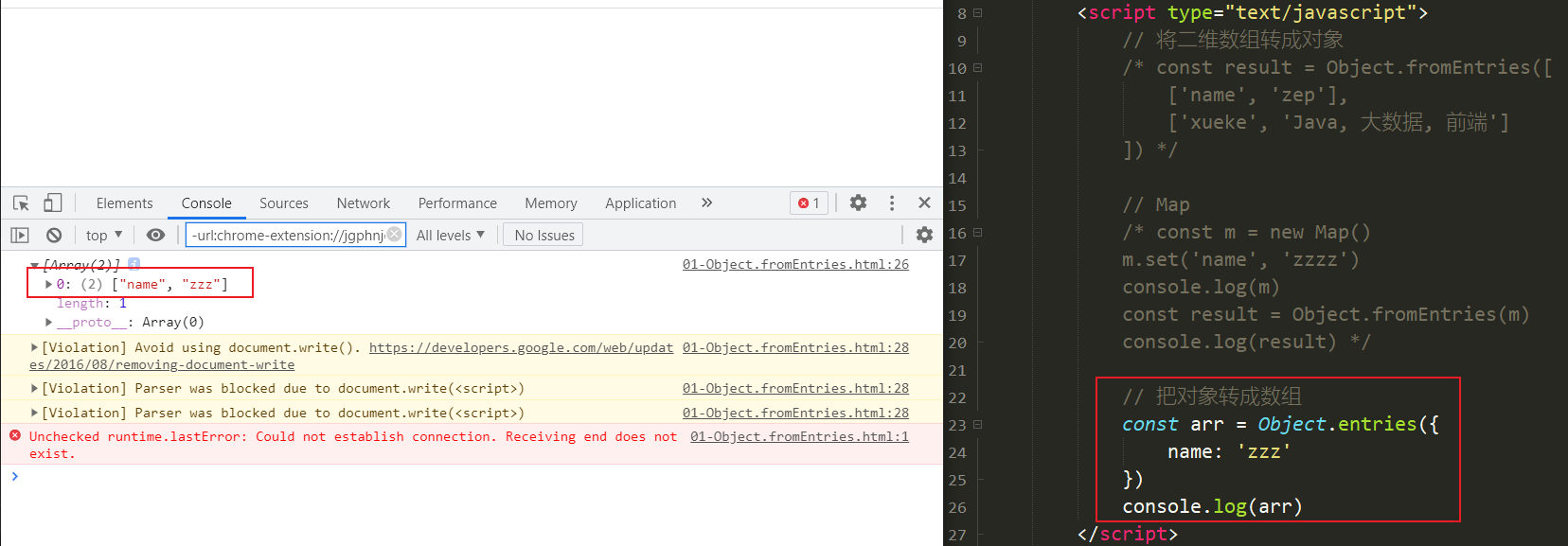Fold the Object.entries block at line 23
The width and height of the screenshot is (1568, 546).
click(978, 425)
